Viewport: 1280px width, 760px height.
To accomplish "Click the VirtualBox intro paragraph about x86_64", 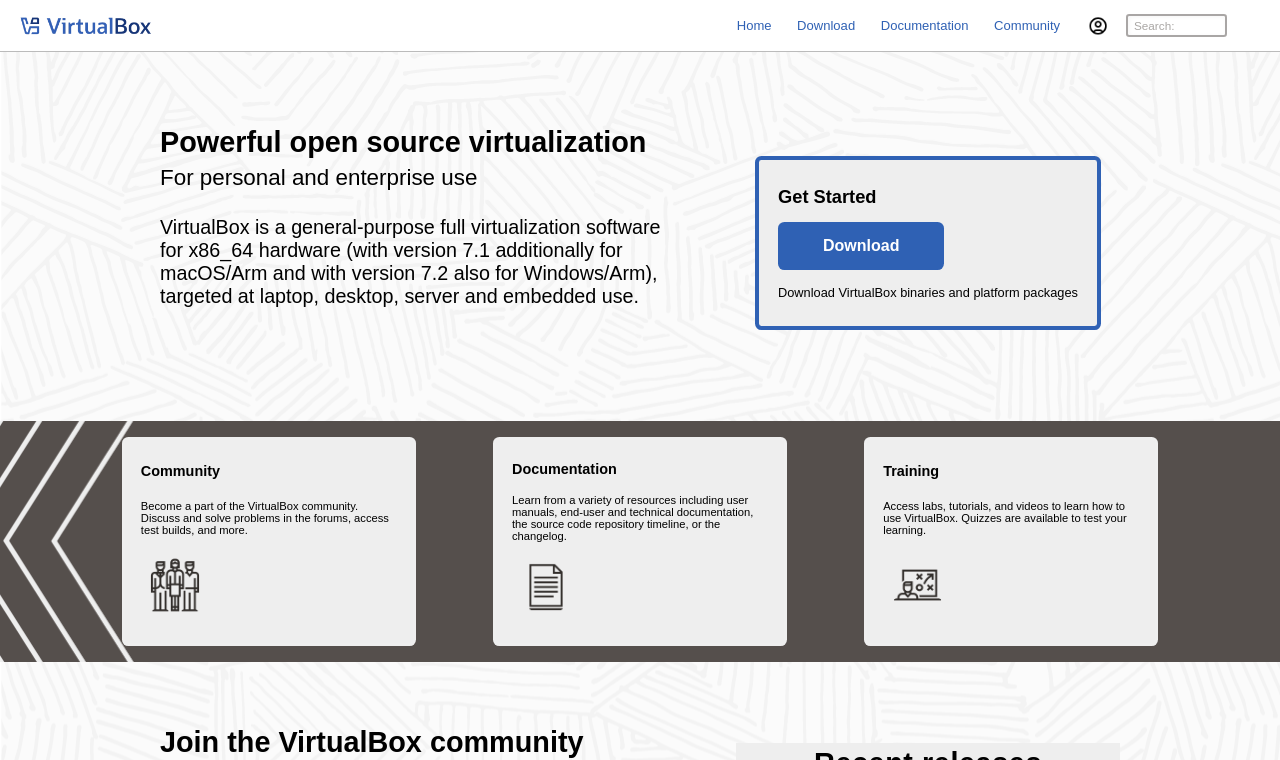I will 410,262.
